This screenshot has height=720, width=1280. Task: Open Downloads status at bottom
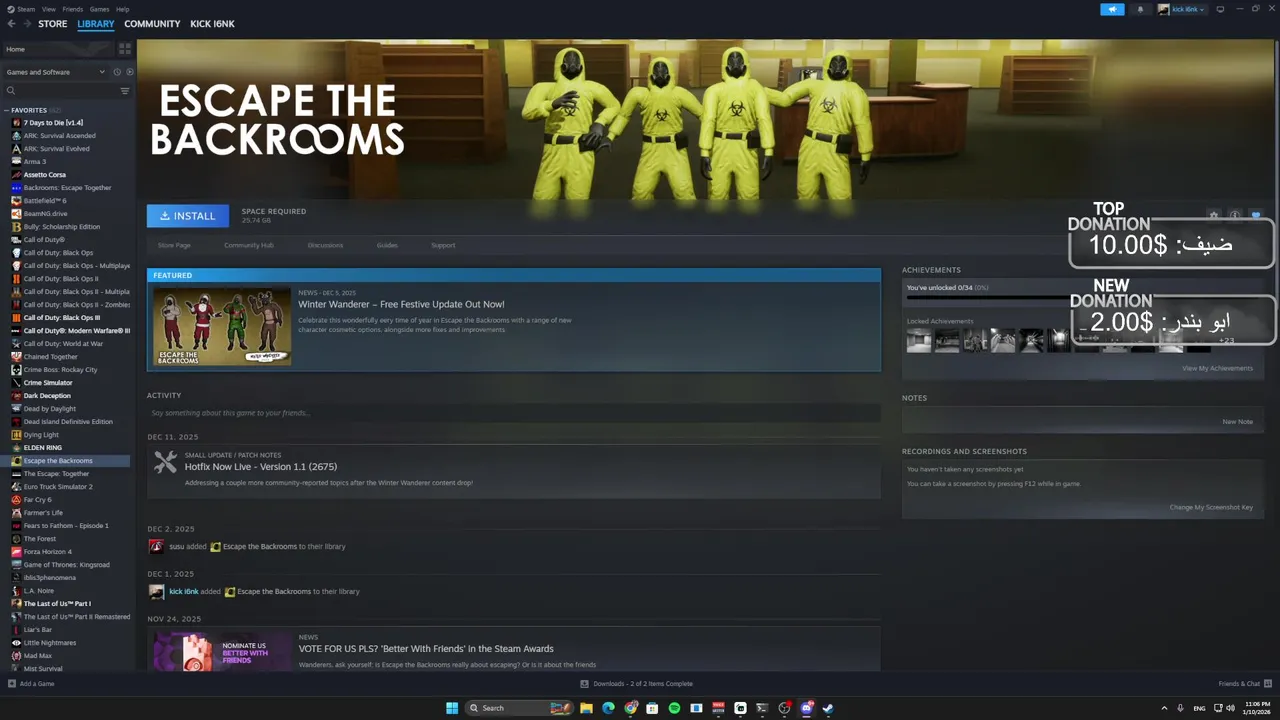(636, 684)
